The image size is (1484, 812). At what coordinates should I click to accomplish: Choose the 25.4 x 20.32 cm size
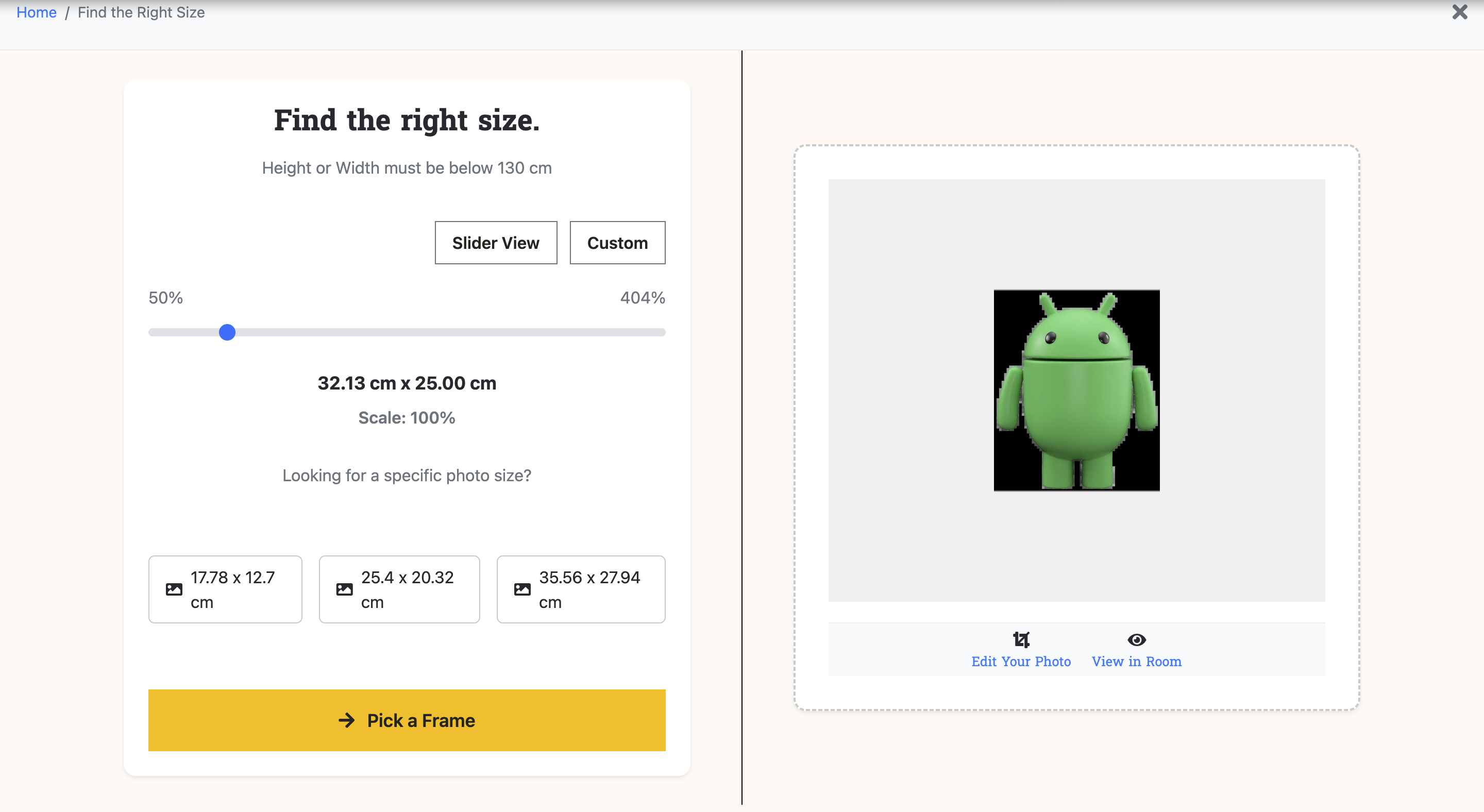tap(399, 589)
